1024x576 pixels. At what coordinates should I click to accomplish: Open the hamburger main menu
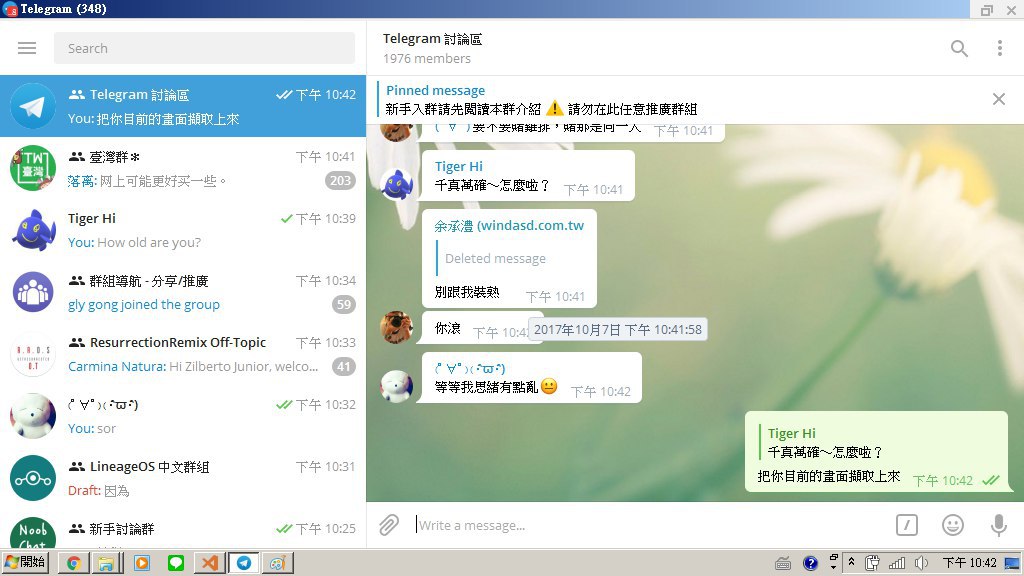27,48
